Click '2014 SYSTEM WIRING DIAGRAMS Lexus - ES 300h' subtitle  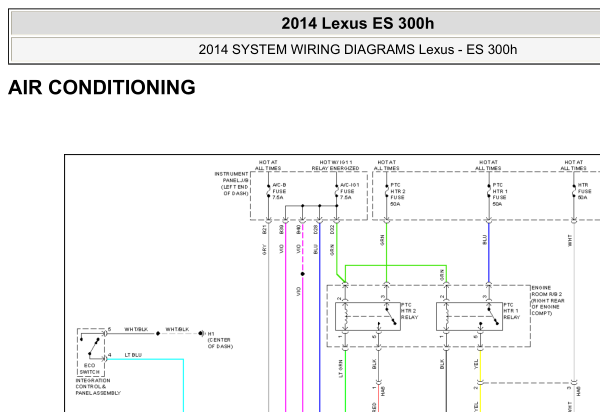pyautogui.click(x=357, y=50)
